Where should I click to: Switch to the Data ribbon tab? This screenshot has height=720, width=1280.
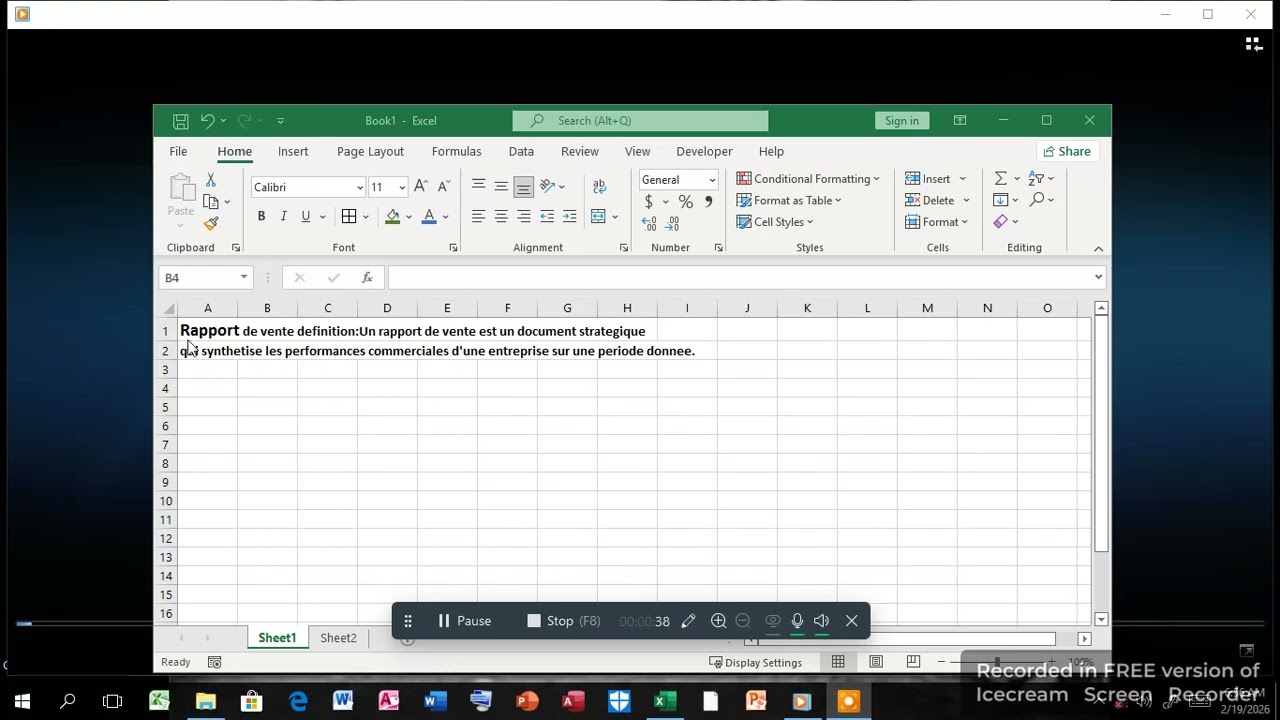coord(521,151)
